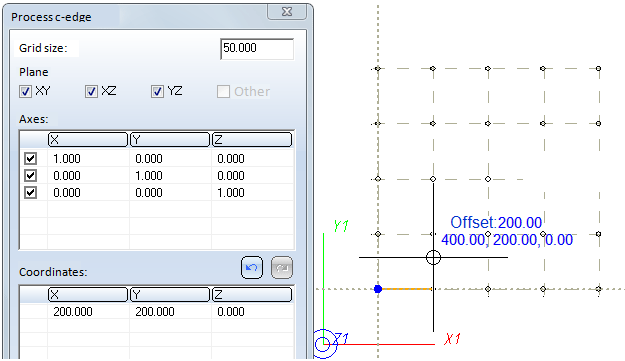Uncheck the first axis row checkbox
Screen dimensions: 625x361
[x=31, y=159]
